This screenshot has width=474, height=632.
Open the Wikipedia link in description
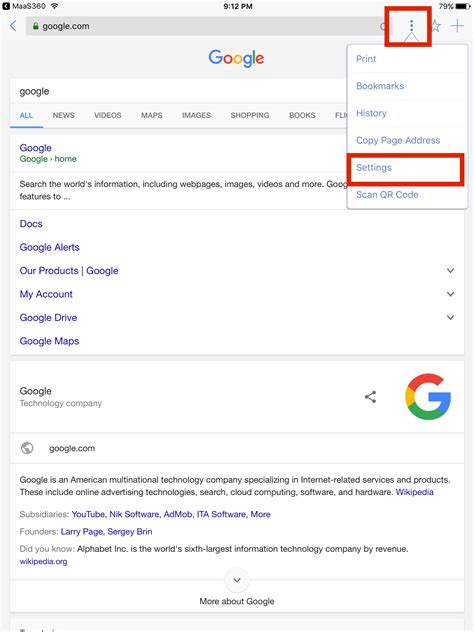coord(415,492)
